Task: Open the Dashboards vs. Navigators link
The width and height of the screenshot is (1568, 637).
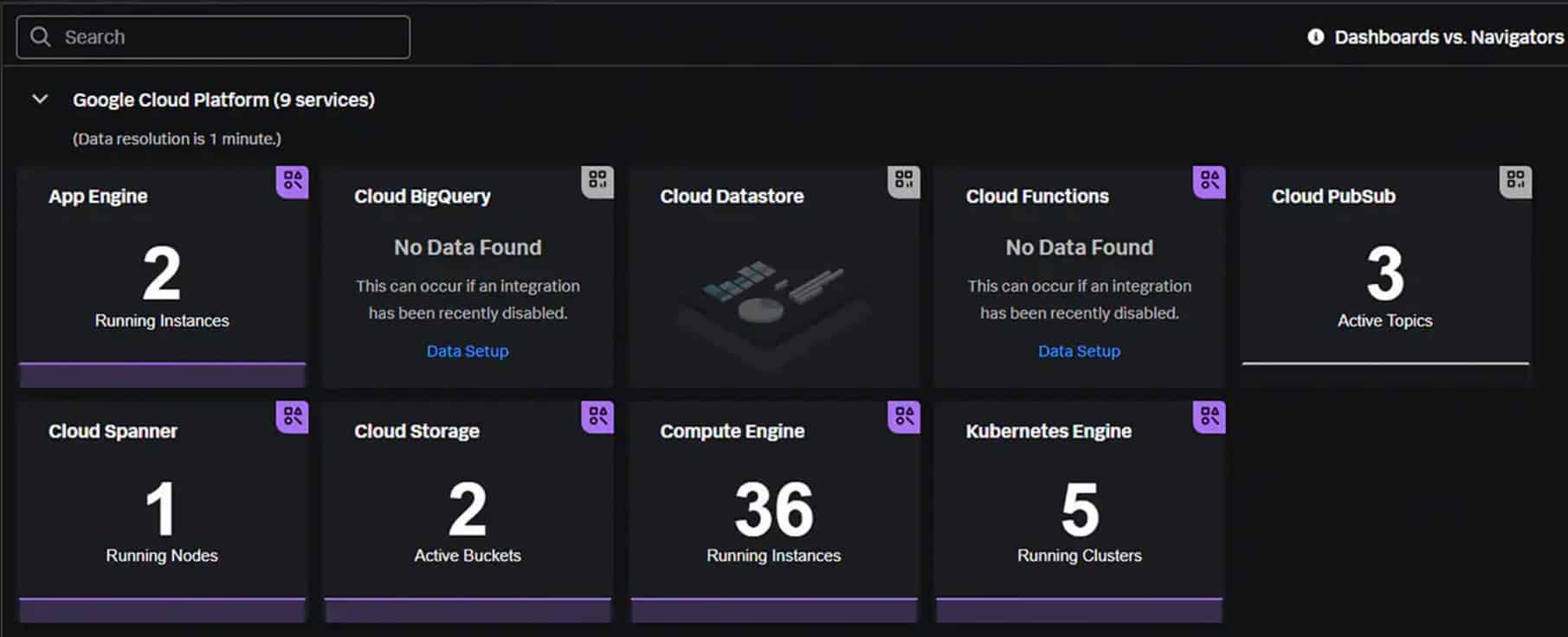Action: click(1449, 37)
